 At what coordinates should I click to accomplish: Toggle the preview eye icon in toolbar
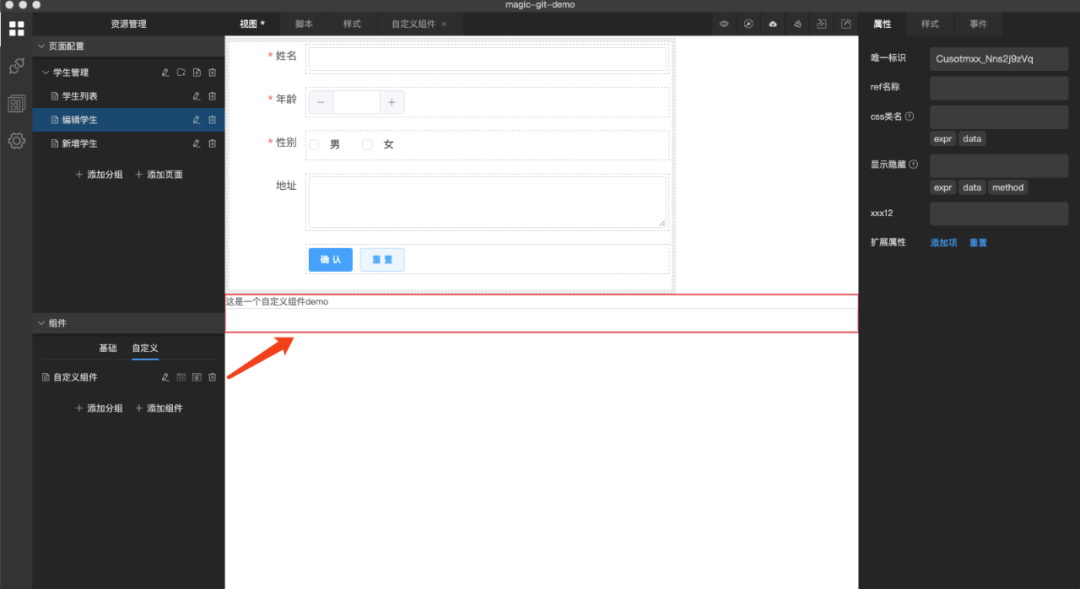tap(724, 24)
